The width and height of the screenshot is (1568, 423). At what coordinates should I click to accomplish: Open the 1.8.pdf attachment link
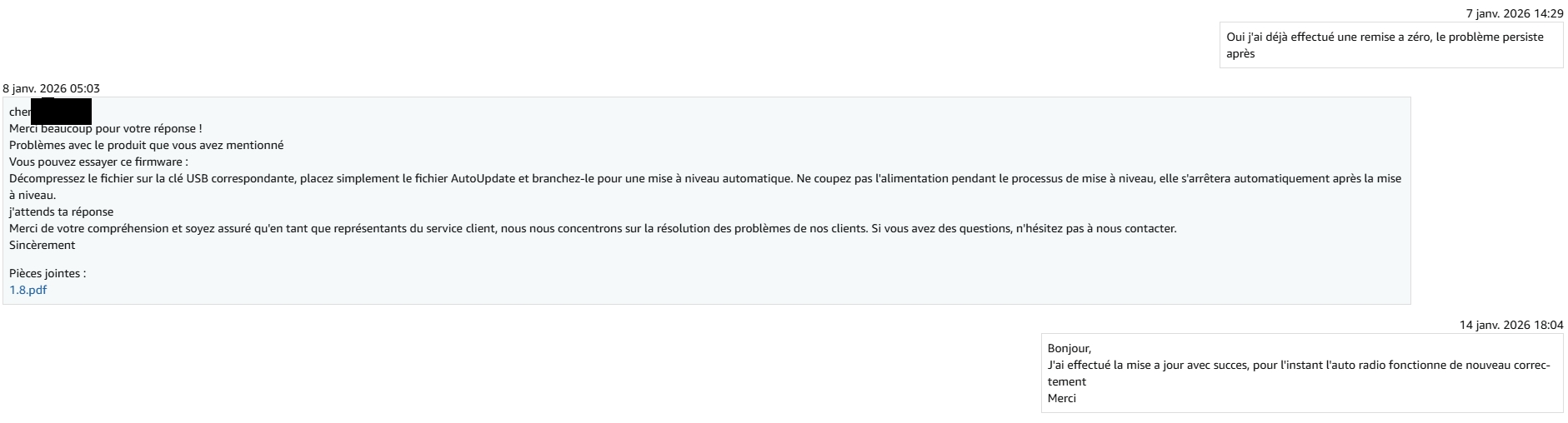click(28, 290)
